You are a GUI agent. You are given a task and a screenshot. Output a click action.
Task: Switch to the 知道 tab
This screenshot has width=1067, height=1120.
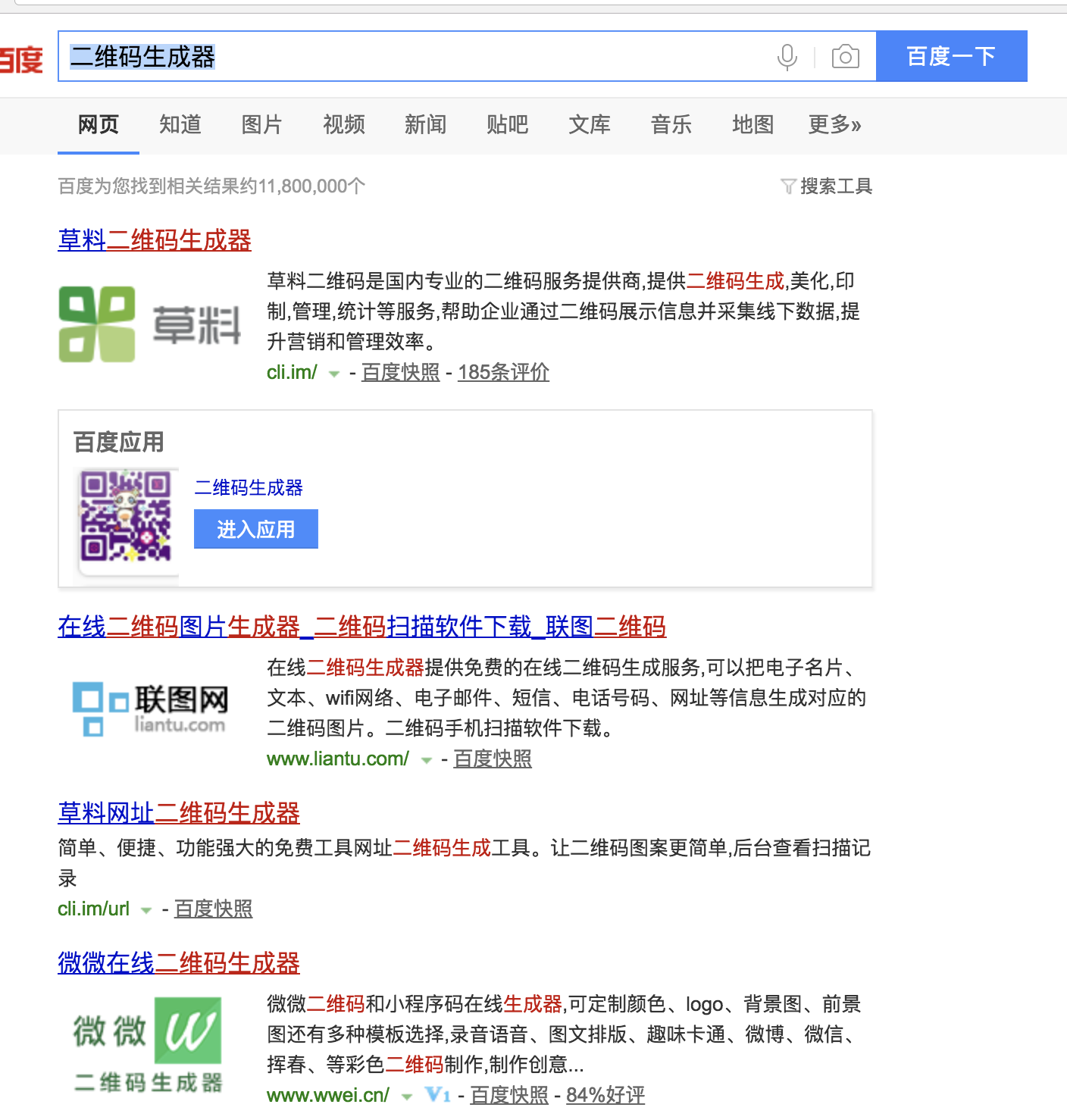(x=180, y=124)
